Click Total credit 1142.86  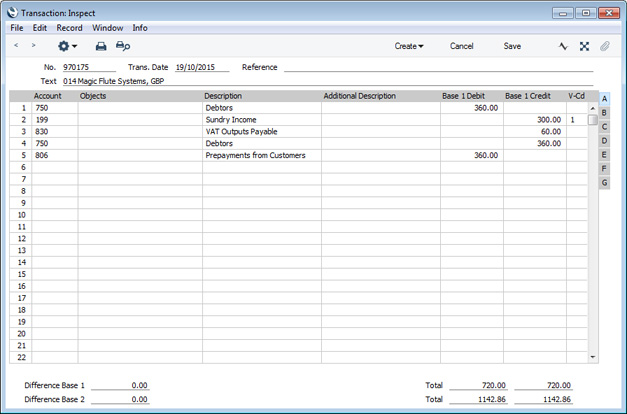(543, 399)
